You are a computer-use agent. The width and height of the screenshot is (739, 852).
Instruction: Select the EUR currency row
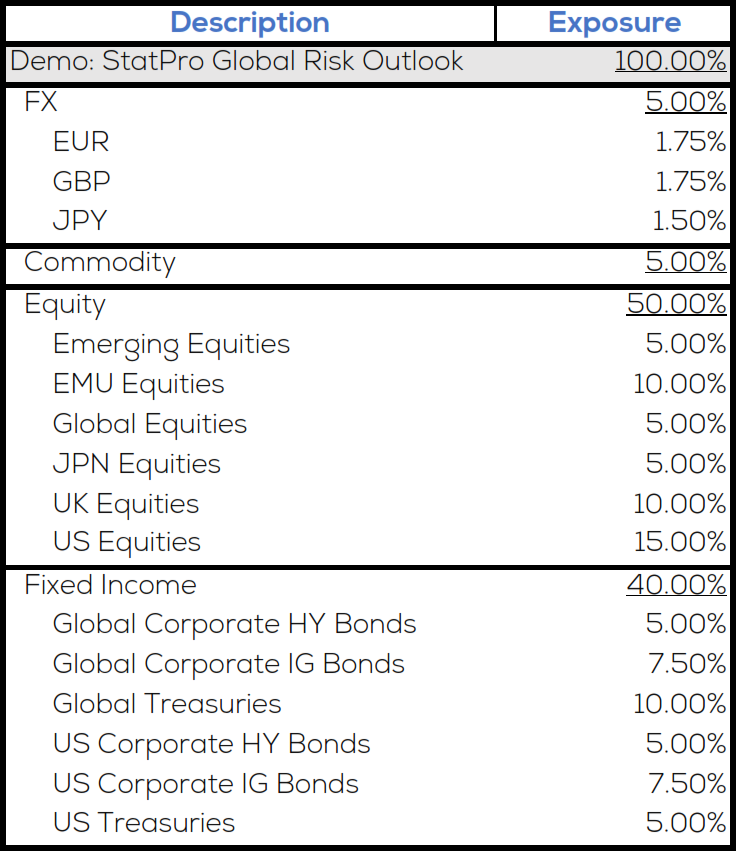point(81,142)
